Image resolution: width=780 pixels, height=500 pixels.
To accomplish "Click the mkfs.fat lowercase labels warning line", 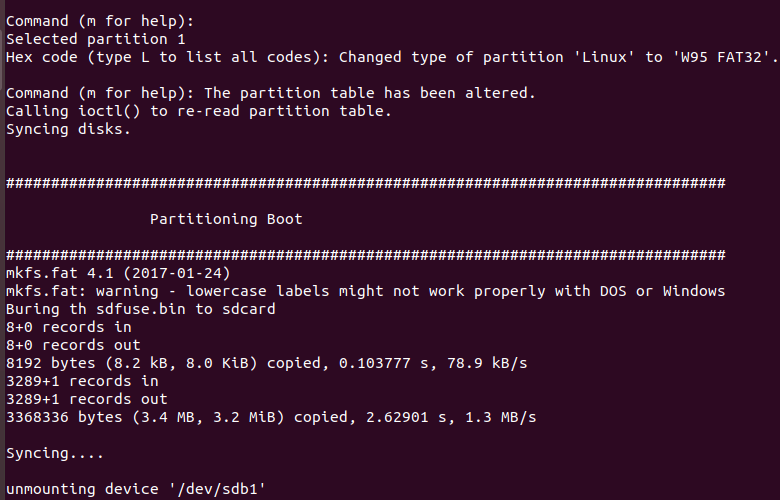I will coord(365,291).
